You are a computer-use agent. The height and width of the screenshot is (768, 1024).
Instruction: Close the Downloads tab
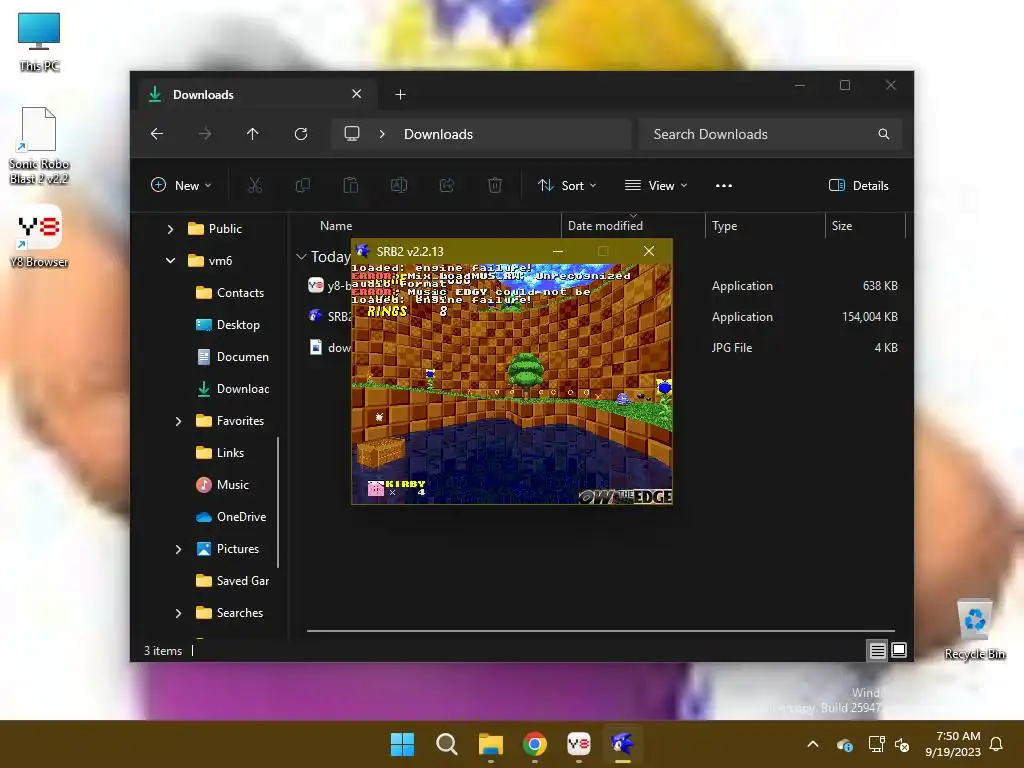(357, 94)
